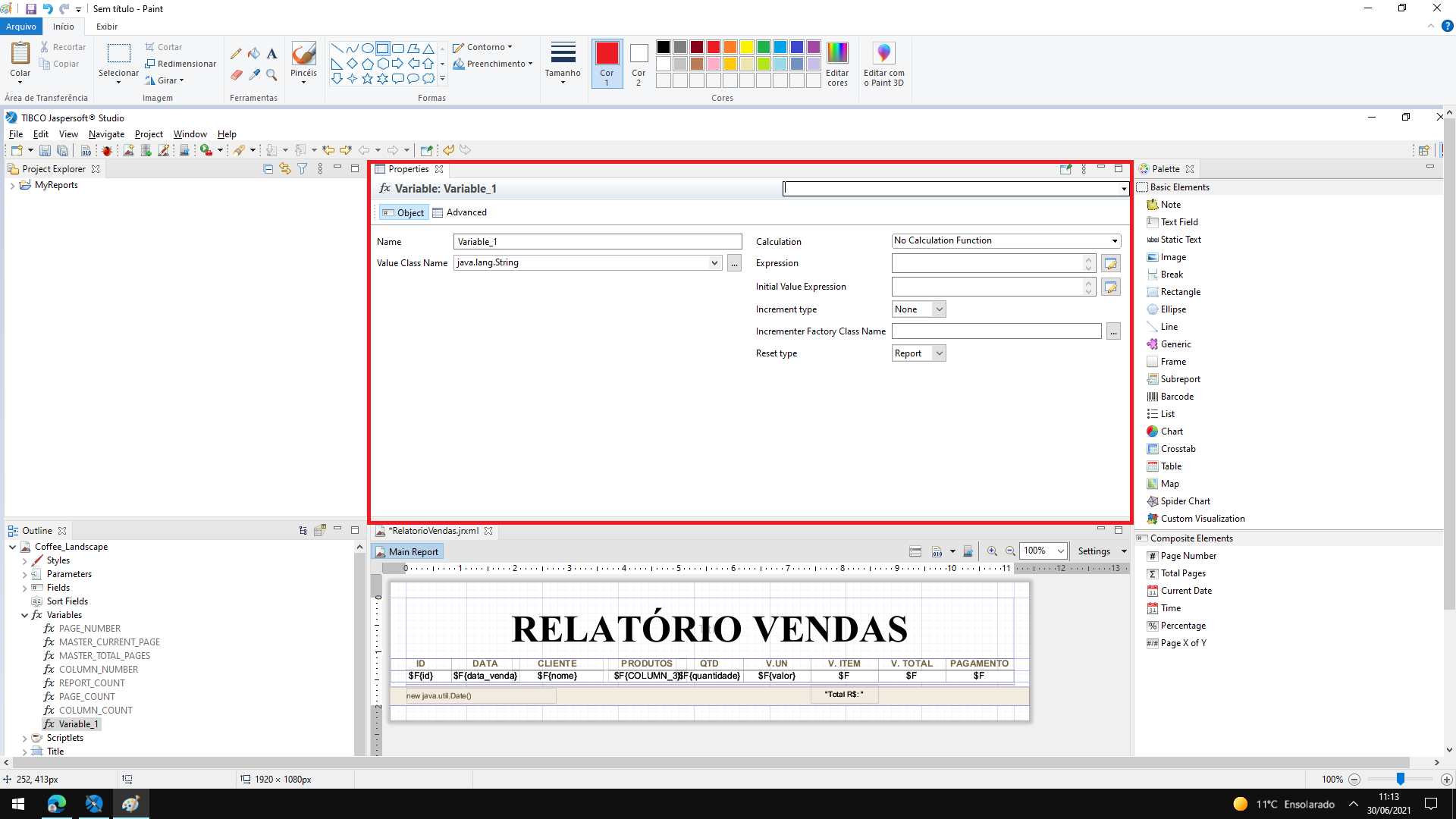1456x819 pixels.
Task: Click Settings in report editor toolbar
Action: click(x=1094, y=551)
